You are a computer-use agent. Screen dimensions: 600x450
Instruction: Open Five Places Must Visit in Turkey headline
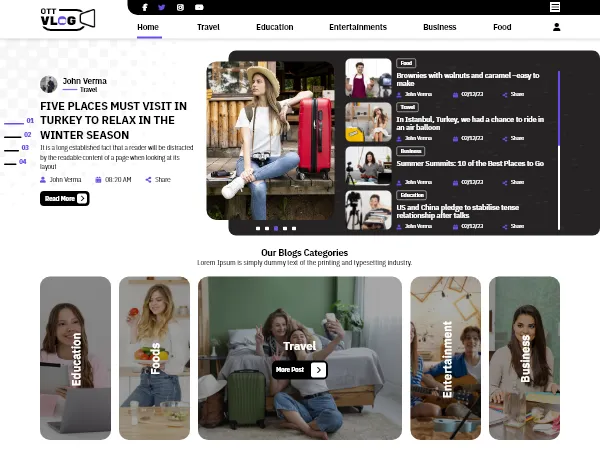pyautogui.click(x=114, y=121)
